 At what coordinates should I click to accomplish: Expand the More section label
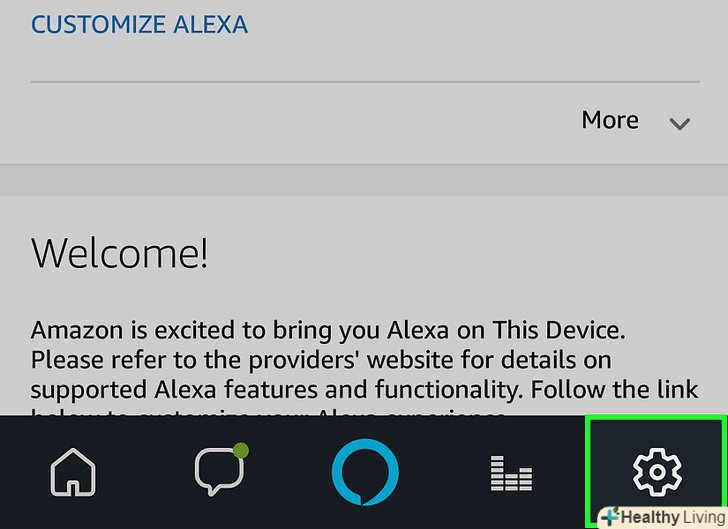(610, 120)
